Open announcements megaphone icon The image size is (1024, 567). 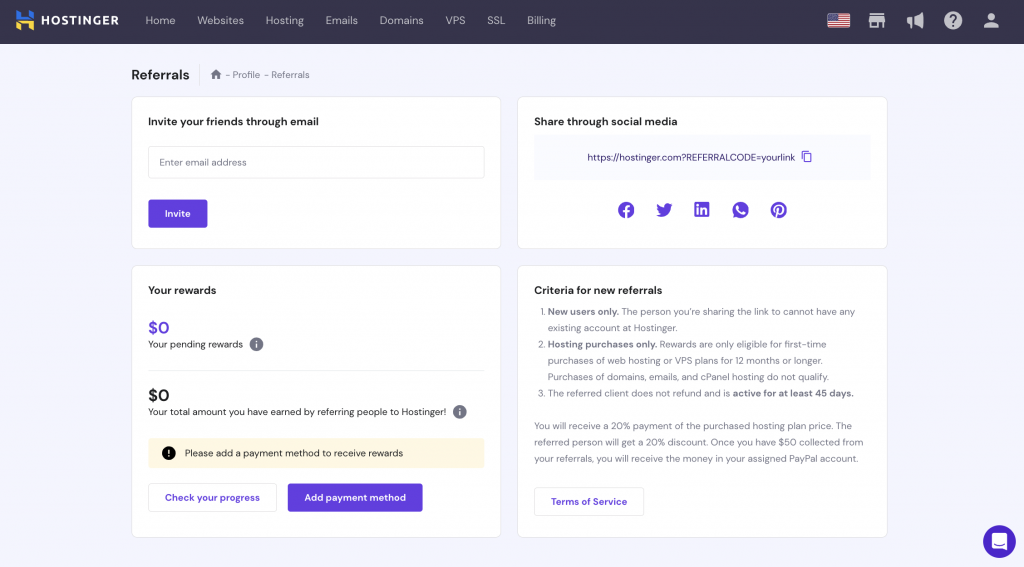pyautogui.click(x=915, y=20)
